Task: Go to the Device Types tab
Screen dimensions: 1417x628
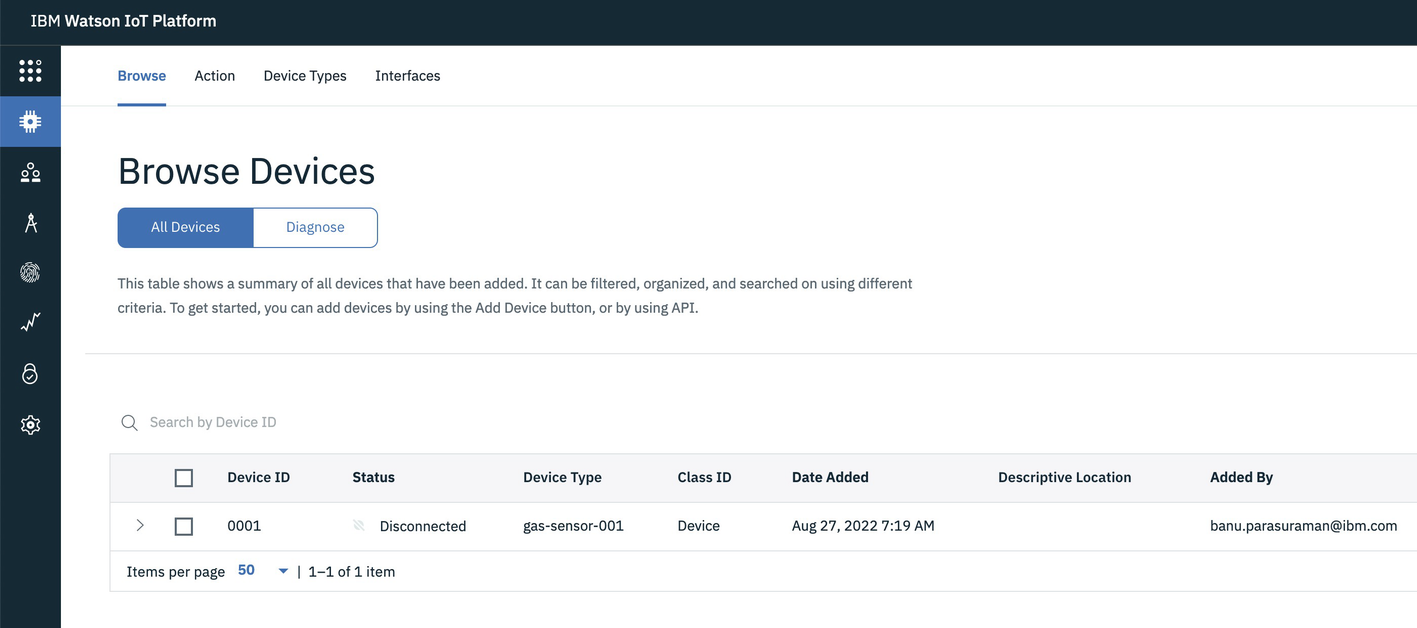Action: [305, 76]
